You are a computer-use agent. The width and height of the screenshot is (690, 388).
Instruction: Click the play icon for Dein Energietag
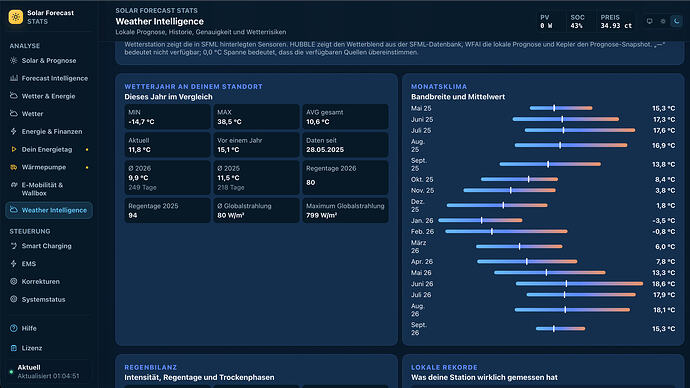tap(14, 149)
